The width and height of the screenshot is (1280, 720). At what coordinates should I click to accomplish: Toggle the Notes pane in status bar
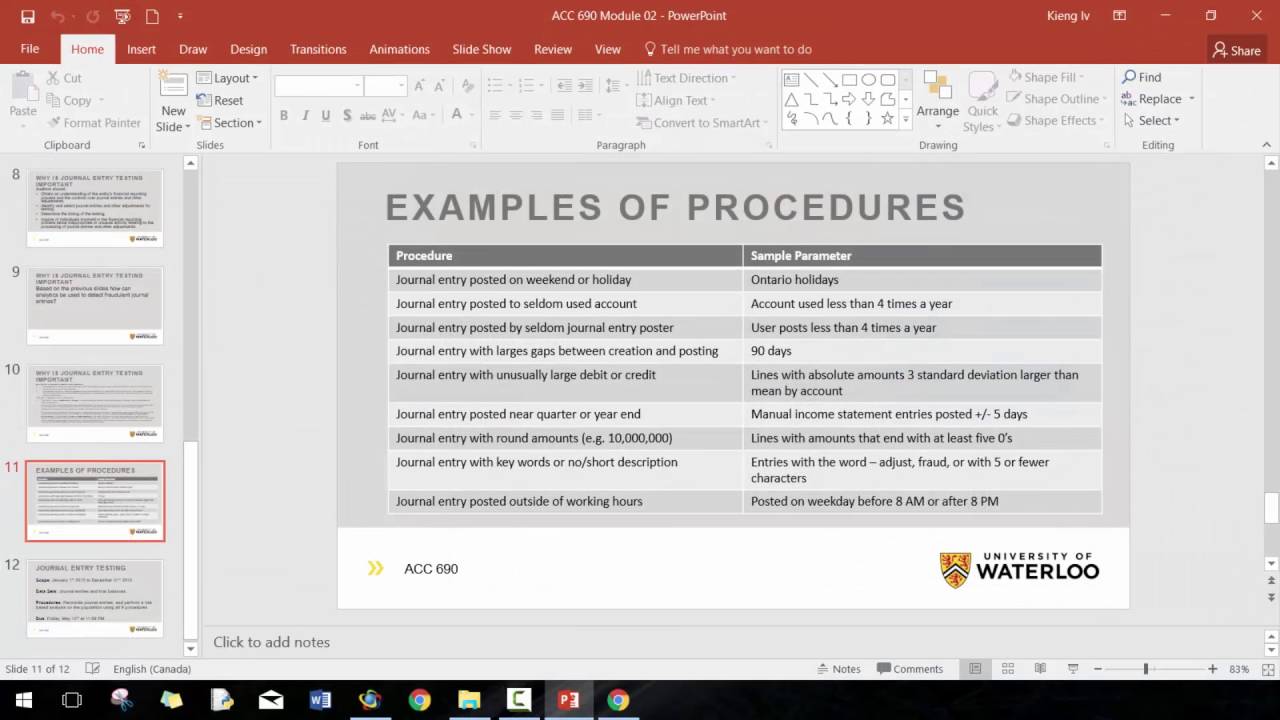pos(839,669)
